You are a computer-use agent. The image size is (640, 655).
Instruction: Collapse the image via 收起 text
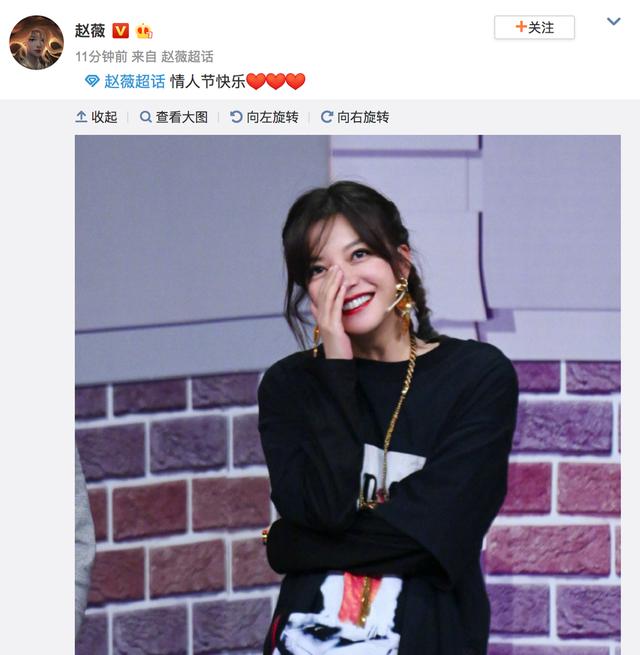tap(104, 117)
